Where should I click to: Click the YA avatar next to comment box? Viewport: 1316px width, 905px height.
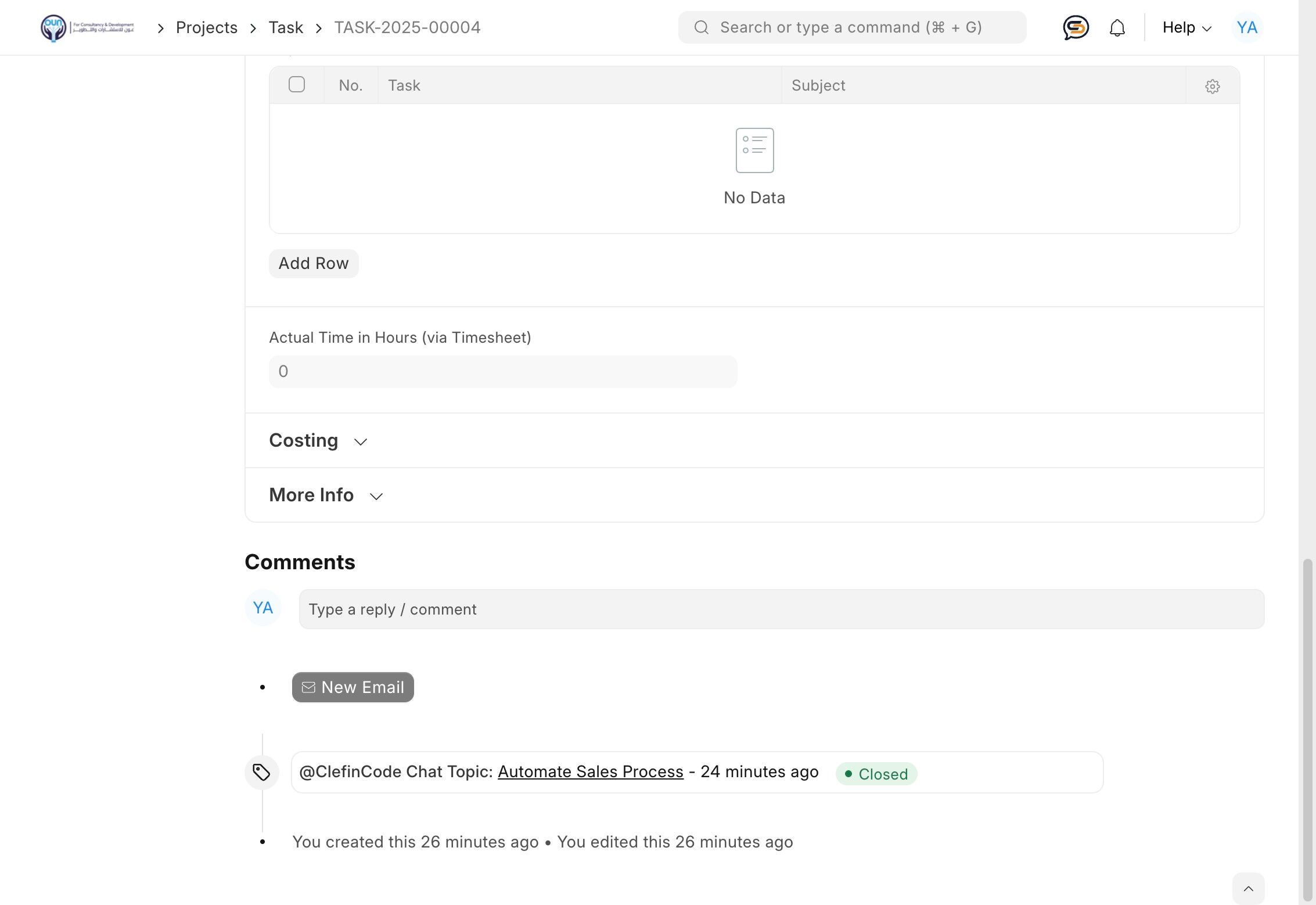[263, 608]
